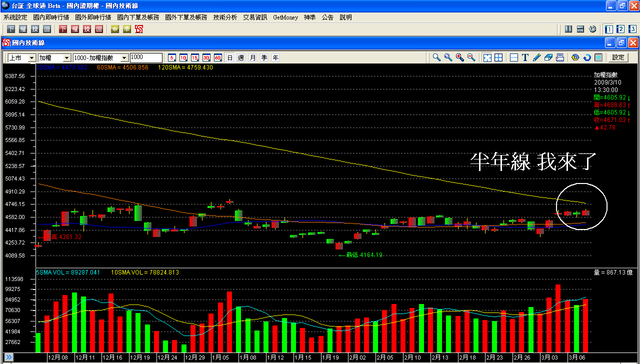This screenshot has width=640, height=364.
Task: Select the 5-minute chart interval
Action: coord(172,58)
